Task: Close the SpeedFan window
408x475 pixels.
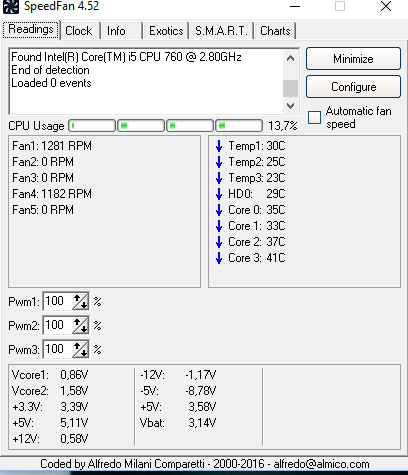Action: (x=386, y=6)
